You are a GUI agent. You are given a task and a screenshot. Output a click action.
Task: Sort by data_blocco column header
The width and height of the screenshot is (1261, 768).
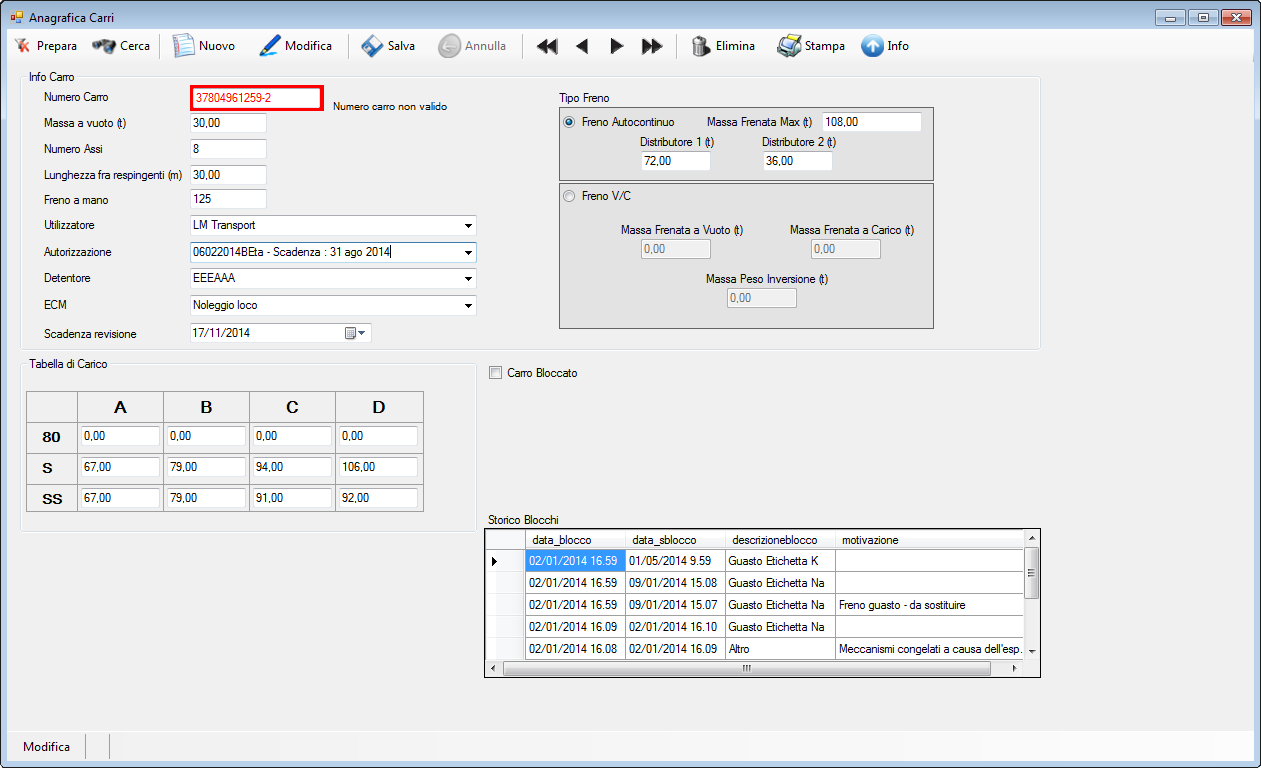point(575,540)
